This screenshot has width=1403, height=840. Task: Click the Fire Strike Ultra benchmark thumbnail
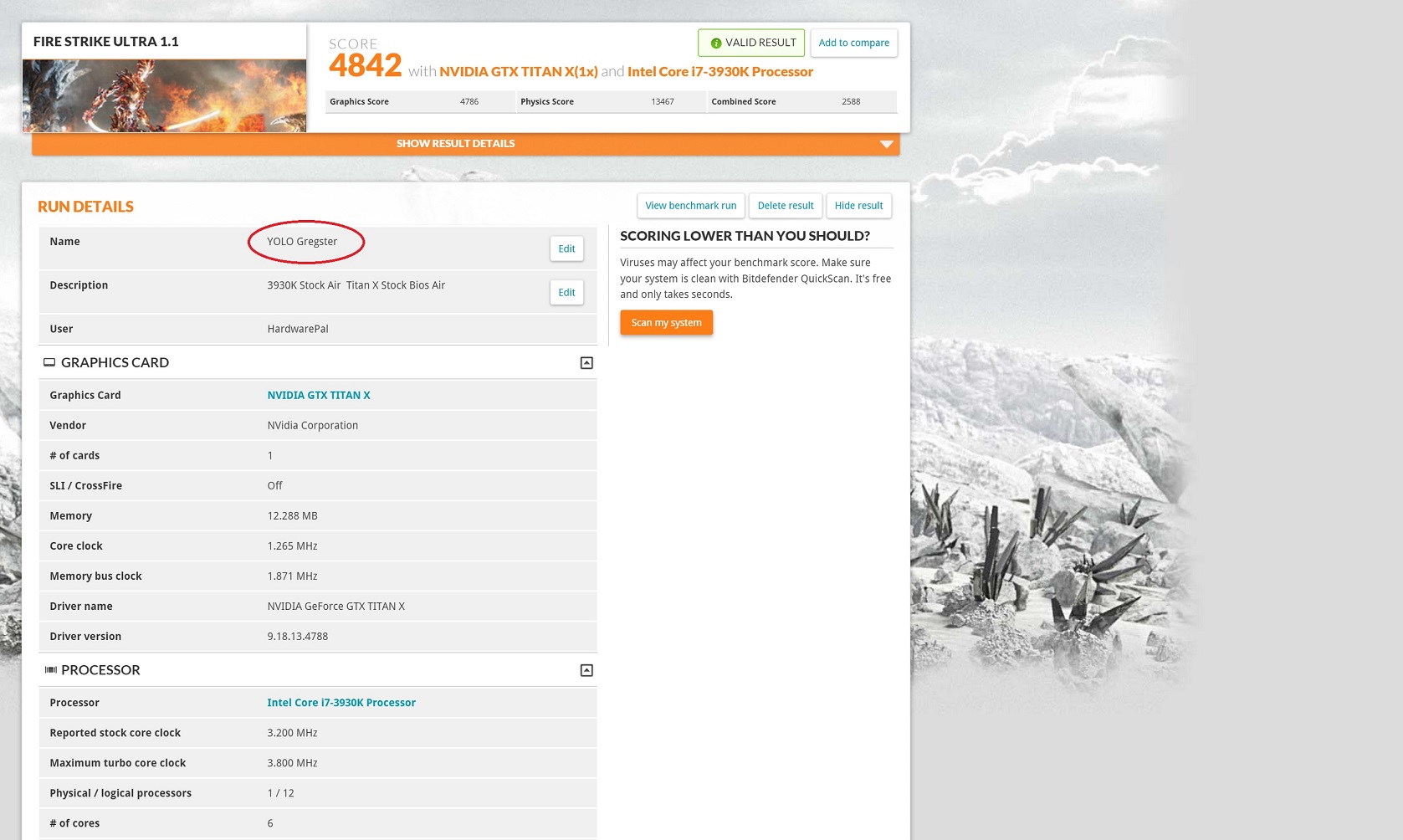coord(164,95)
